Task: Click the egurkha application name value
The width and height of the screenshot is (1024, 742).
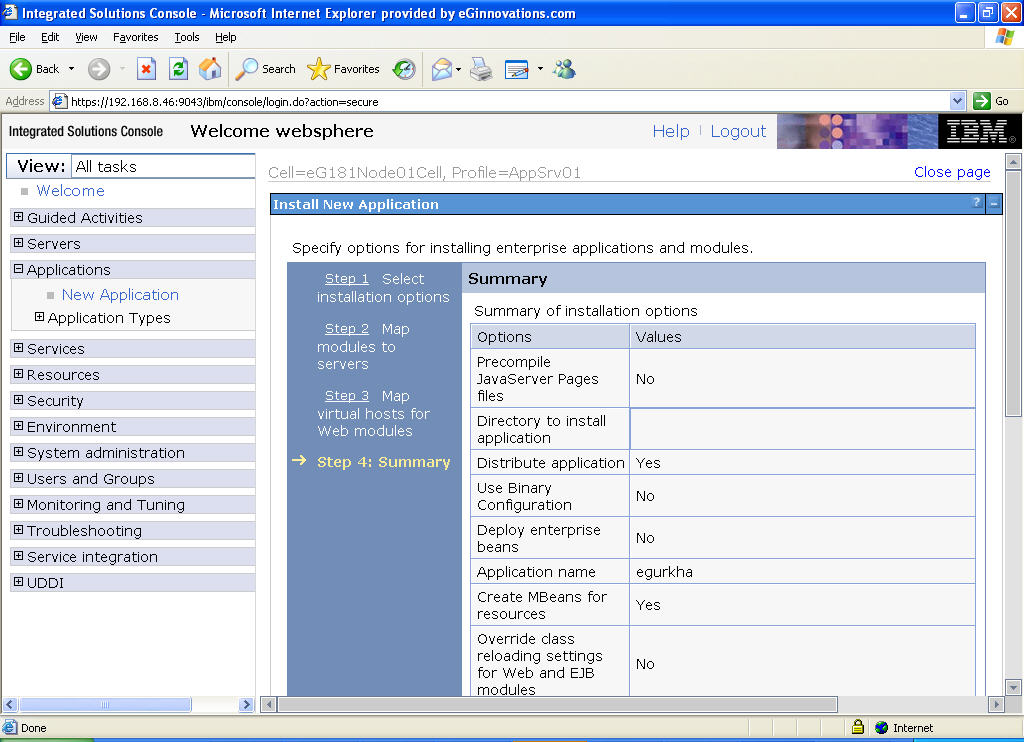Action: pyautogui.click(x=664, y=572)
